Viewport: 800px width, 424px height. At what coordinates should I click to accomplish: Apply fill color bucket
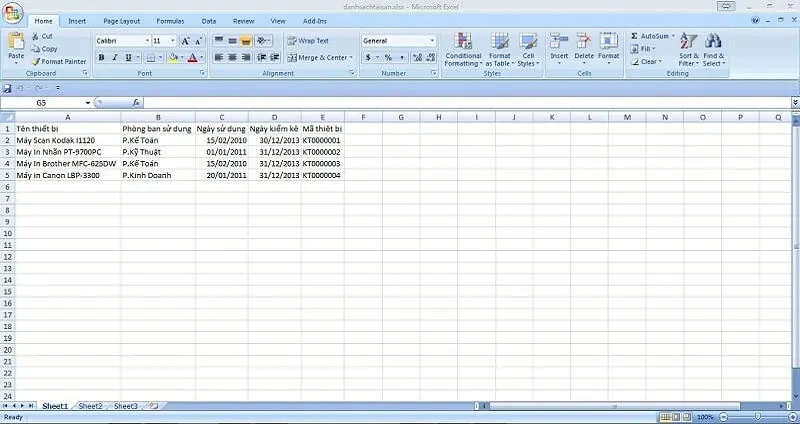point(173,58)
